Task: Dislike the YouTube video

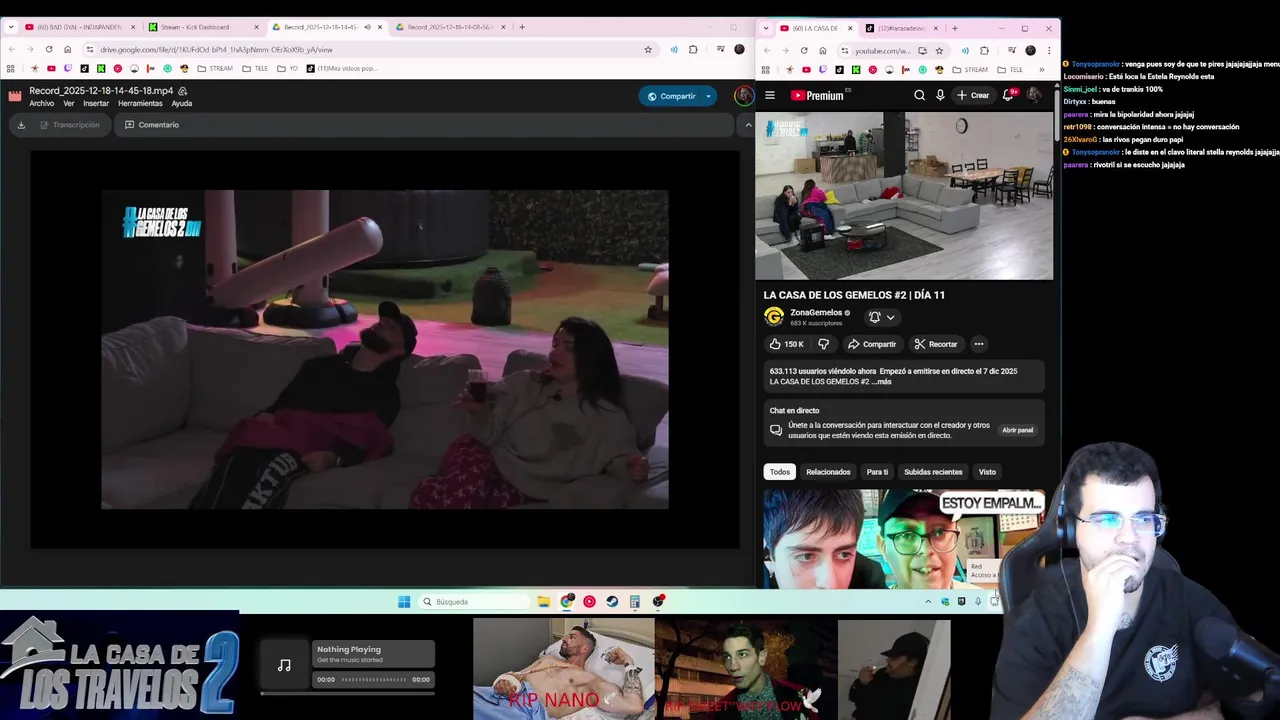Action: click(823, 344)
